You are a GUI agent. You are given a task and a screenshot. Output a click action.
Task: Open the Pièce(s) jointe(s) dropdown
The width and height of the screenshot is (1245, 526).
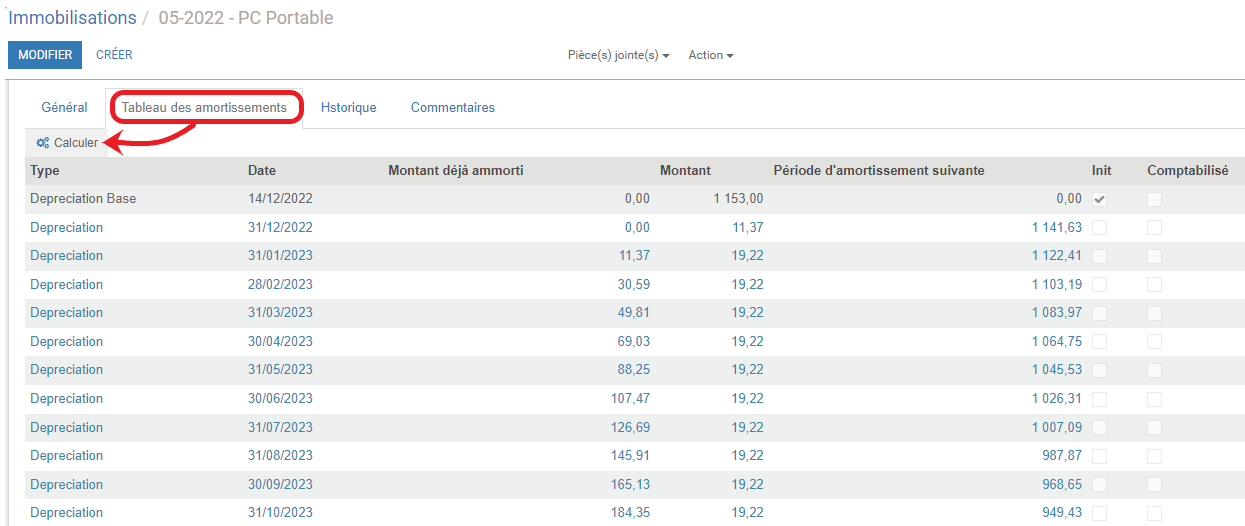(x=618, y=55)
